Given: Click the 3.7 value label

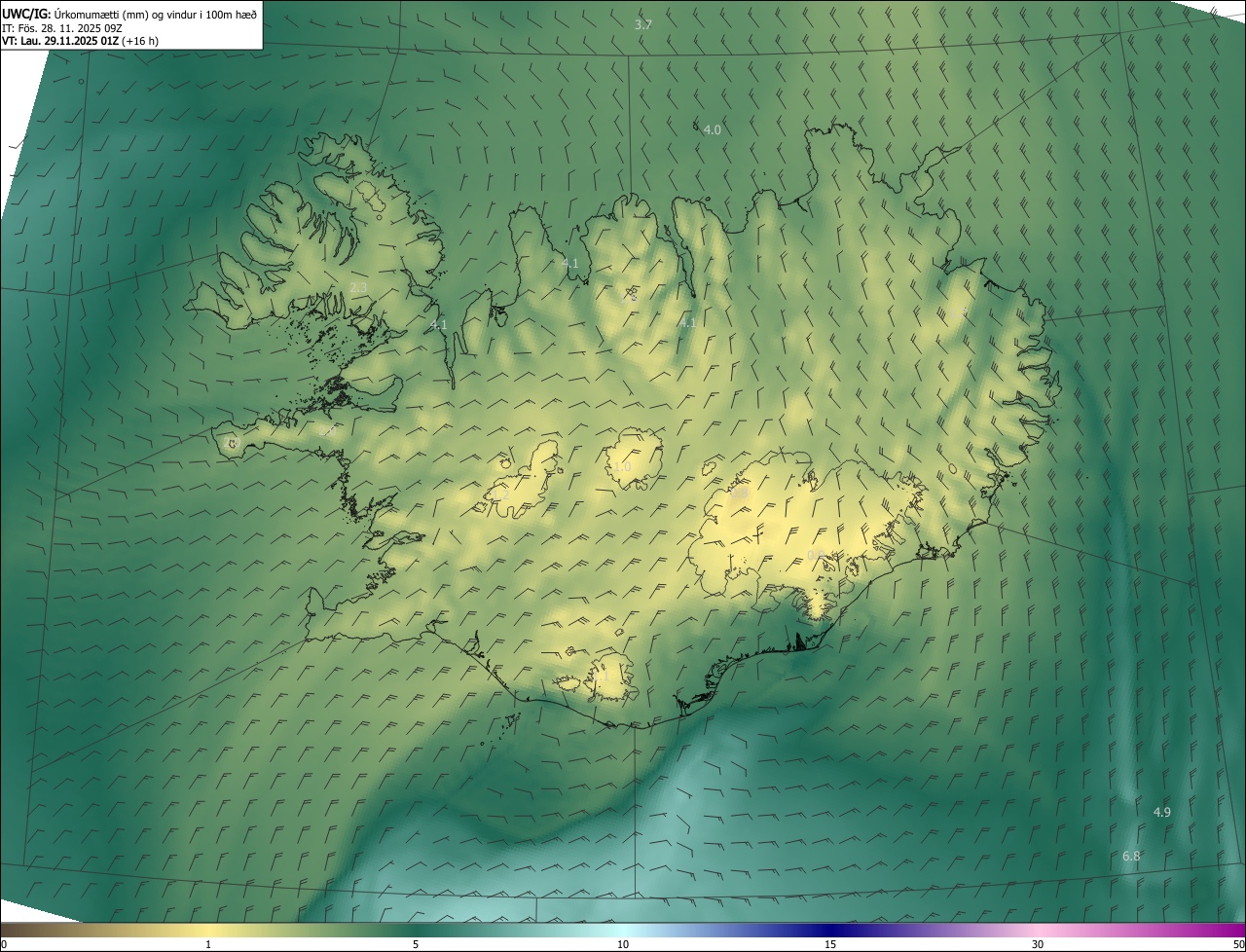Looking at the screenshot, I should pyautogui.click(x=643, y=24).
